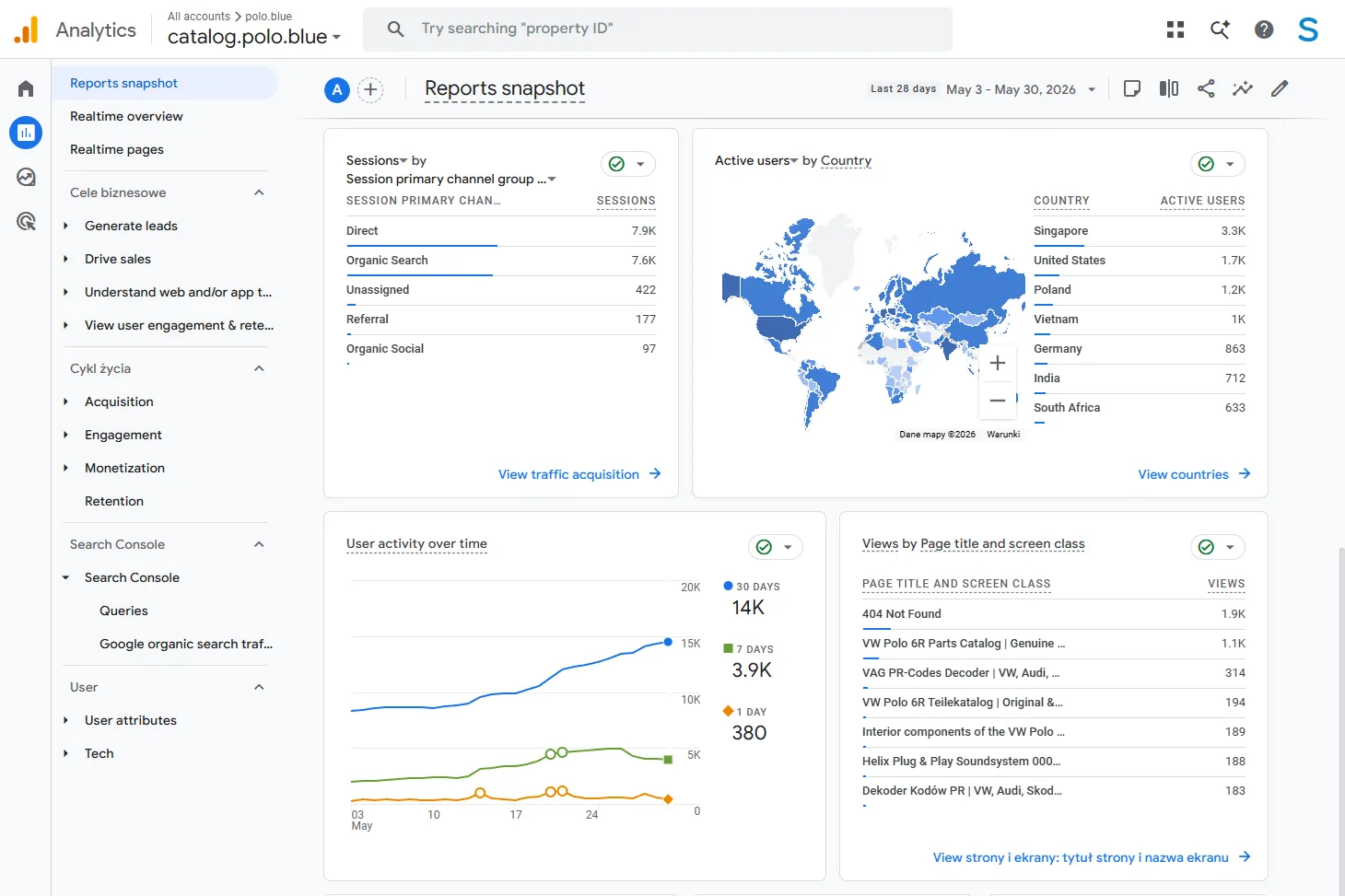The width and height of the screenshot is (1345, 896).
Task: Zoom out on the country map
Action: click(998, 401)
